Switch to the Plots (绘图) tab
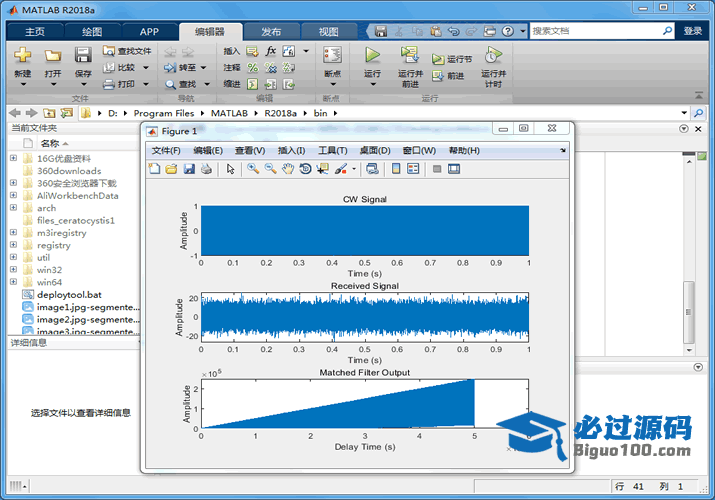 point(92,32)
